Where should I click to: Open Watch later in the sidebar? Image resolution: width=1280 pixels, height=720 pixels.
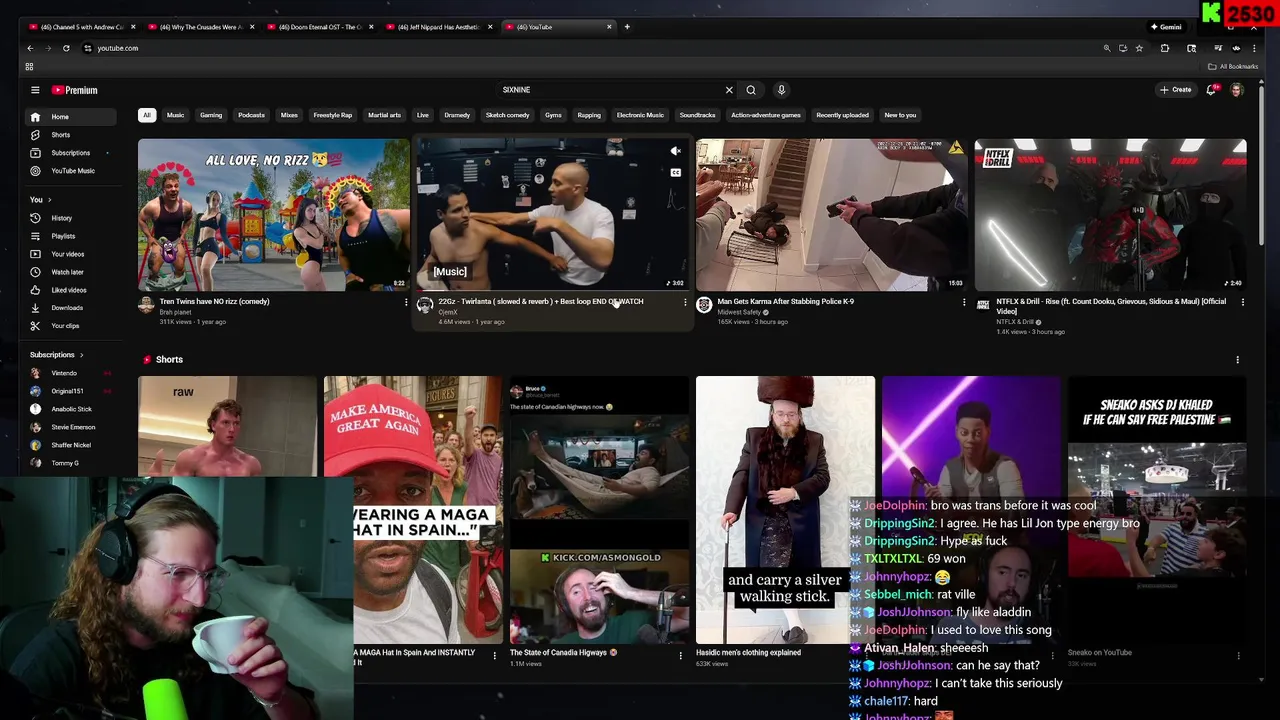[72, 272]
